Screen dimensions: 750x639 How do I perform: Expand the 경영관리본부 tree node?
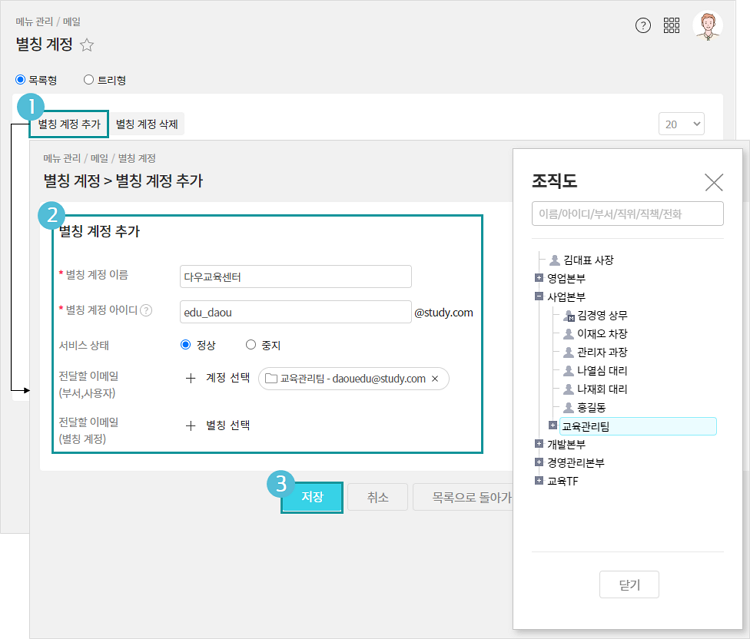point(539,462)
